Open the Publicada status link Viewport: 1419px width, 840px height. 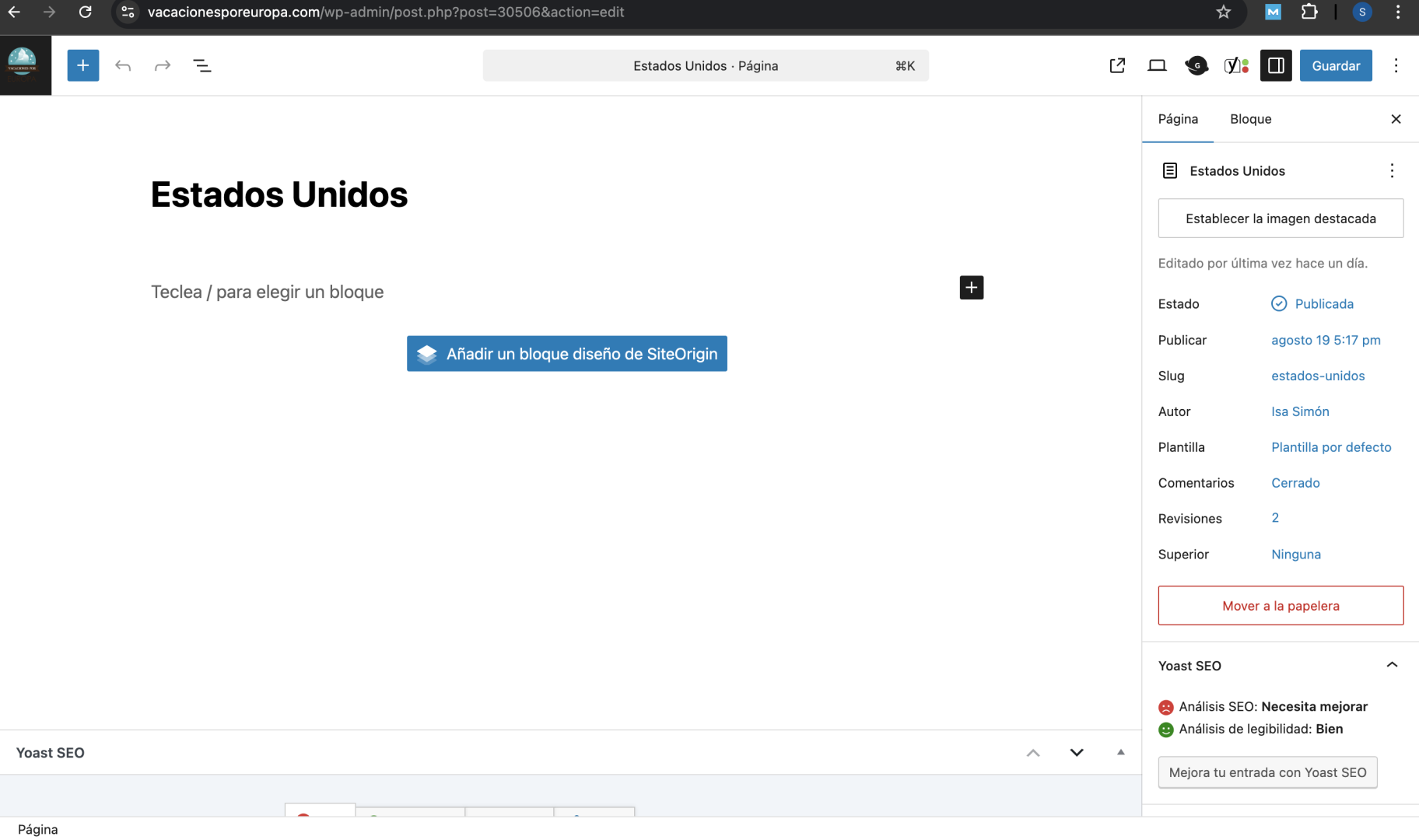tap(1323, 304)
